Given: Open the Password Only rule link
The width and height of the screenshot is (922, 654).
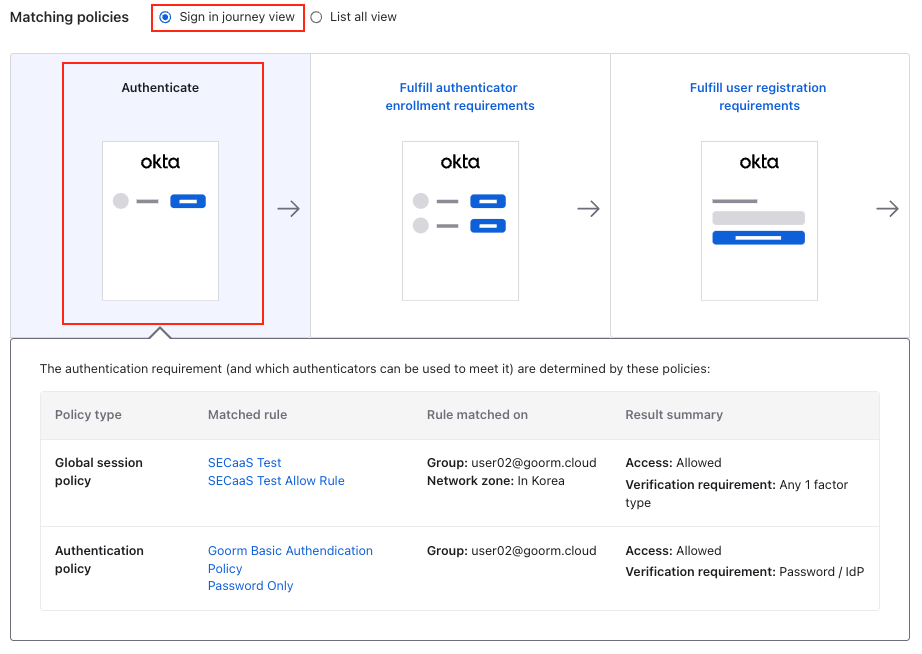Looking at the screenshot, I should tap(250, 586).
